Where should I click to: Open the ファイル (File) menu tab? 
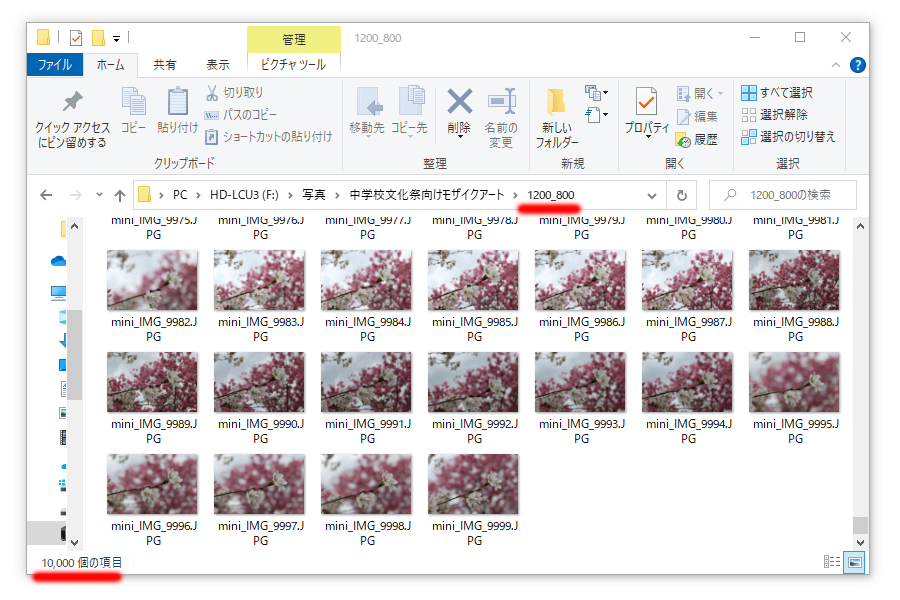55,65
